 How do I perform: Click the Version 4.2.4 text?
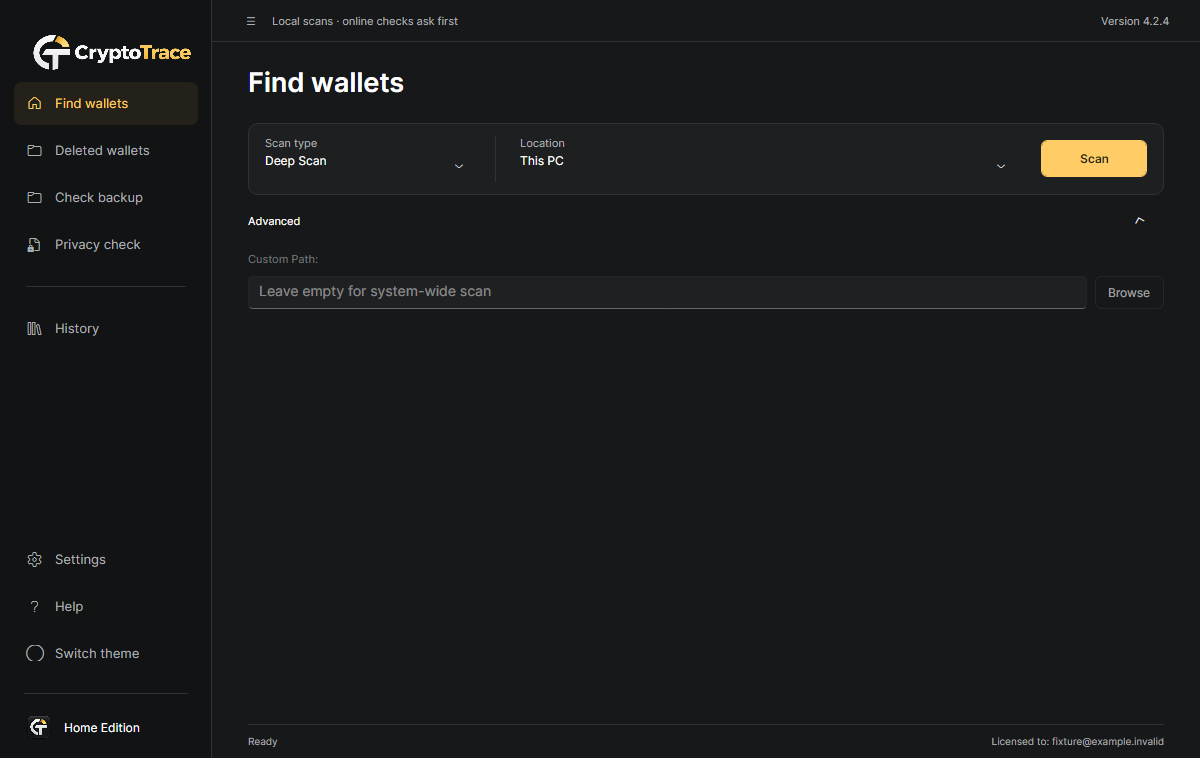coord(1135,21)
